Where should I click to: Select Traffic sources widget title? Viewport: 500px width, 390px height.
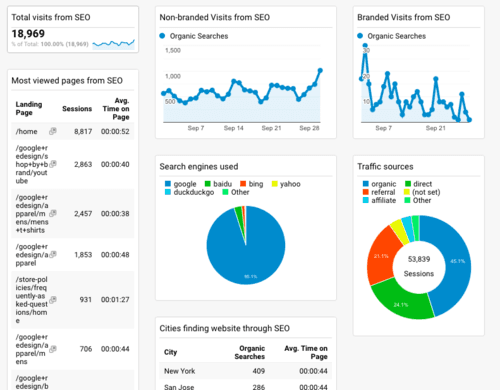pyautogui.click(x=385, y=167)
